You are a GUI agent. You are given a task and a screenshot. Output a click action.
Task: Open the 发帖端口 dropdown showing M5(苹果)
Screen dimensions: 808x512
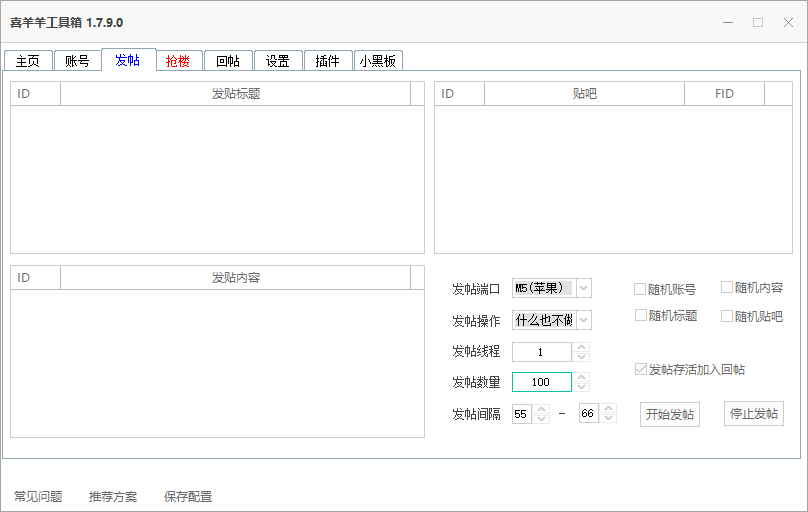click(584, 289)
